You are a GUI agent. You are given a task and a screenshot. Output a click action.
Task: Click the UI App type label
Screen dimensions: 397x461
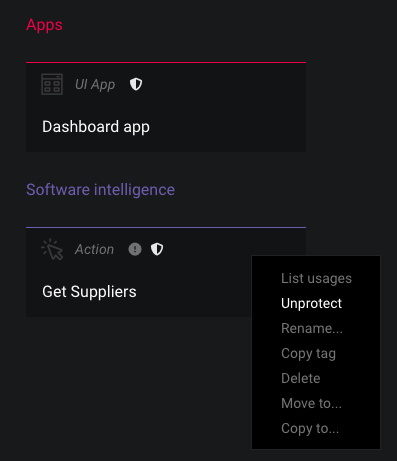[x=95, y=84]
